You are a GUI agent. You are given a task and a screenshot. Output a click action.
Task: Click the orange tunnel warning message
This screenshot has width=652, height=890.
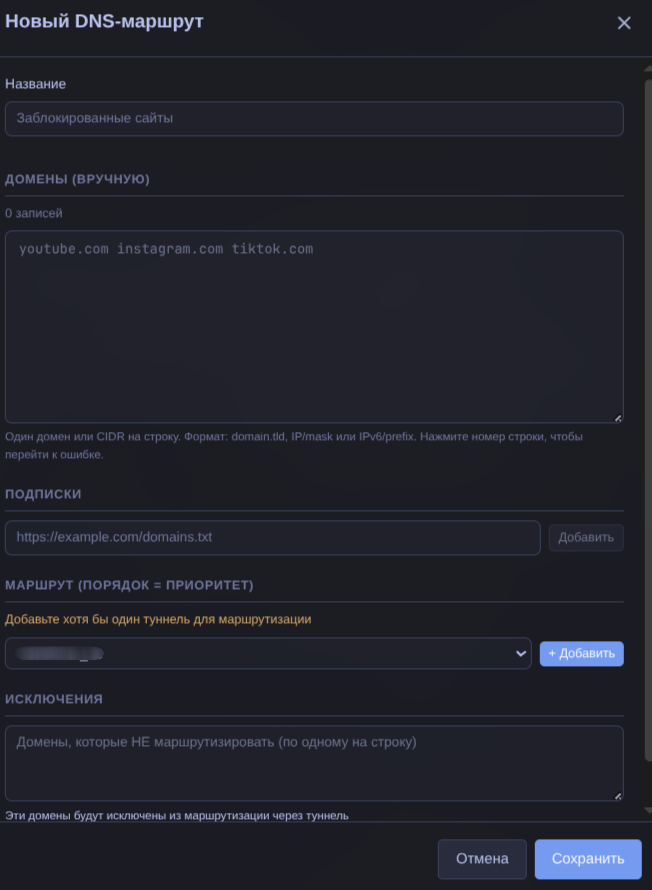[158, 619]
